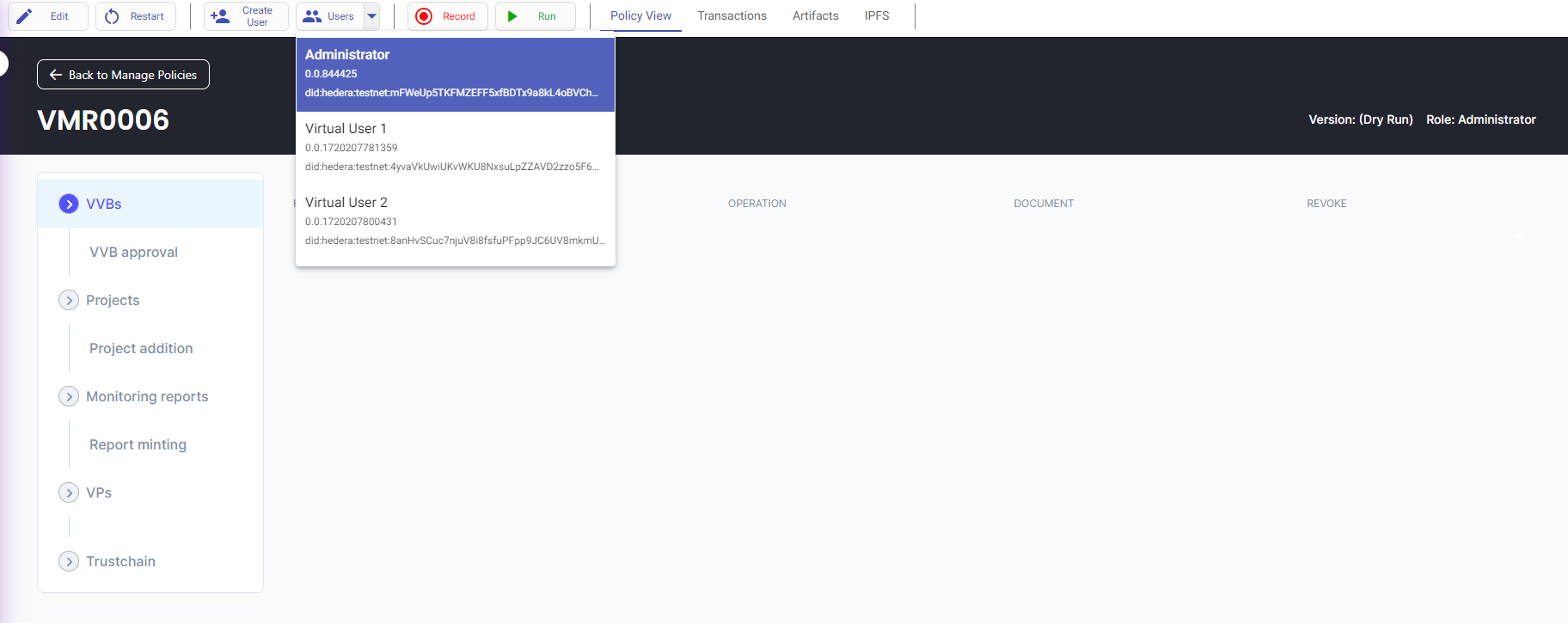The width and height of the screenshot is (1568, 623).
Task: Open the VPs step chevron
Action: [69, 492]
